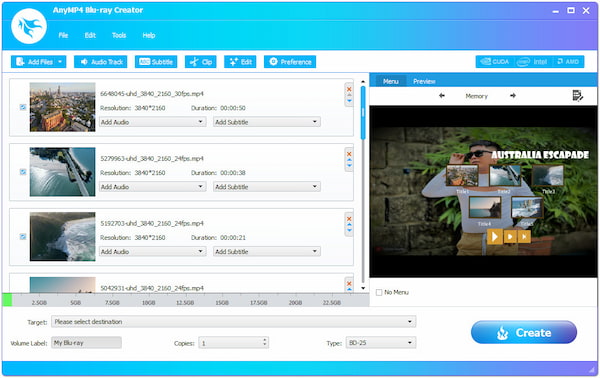The height and width of the screenshot is (378, 600).
Task: Uncheck the 6648045-uhd video checkbox
Action: coord(23,107)
